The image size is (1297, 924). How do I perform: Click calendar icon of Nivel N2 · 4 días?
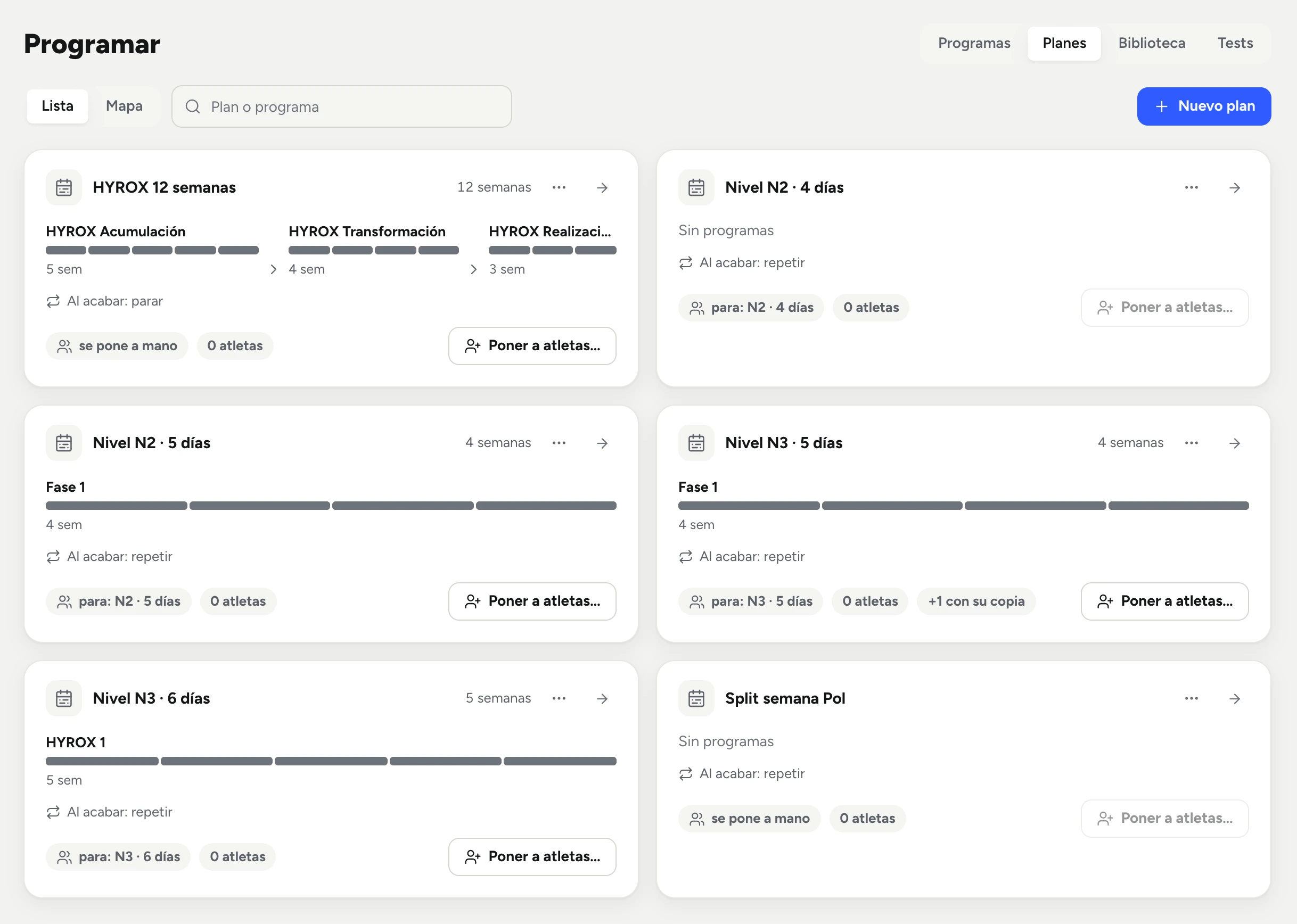coord(696,188)
